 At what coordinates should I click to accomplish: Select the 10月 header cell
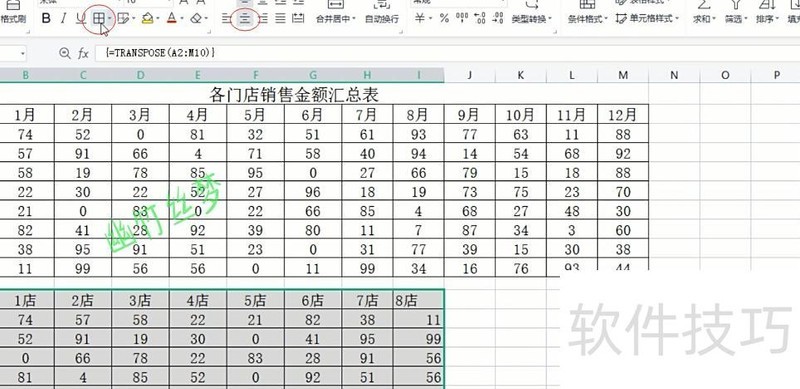[520, 115]
